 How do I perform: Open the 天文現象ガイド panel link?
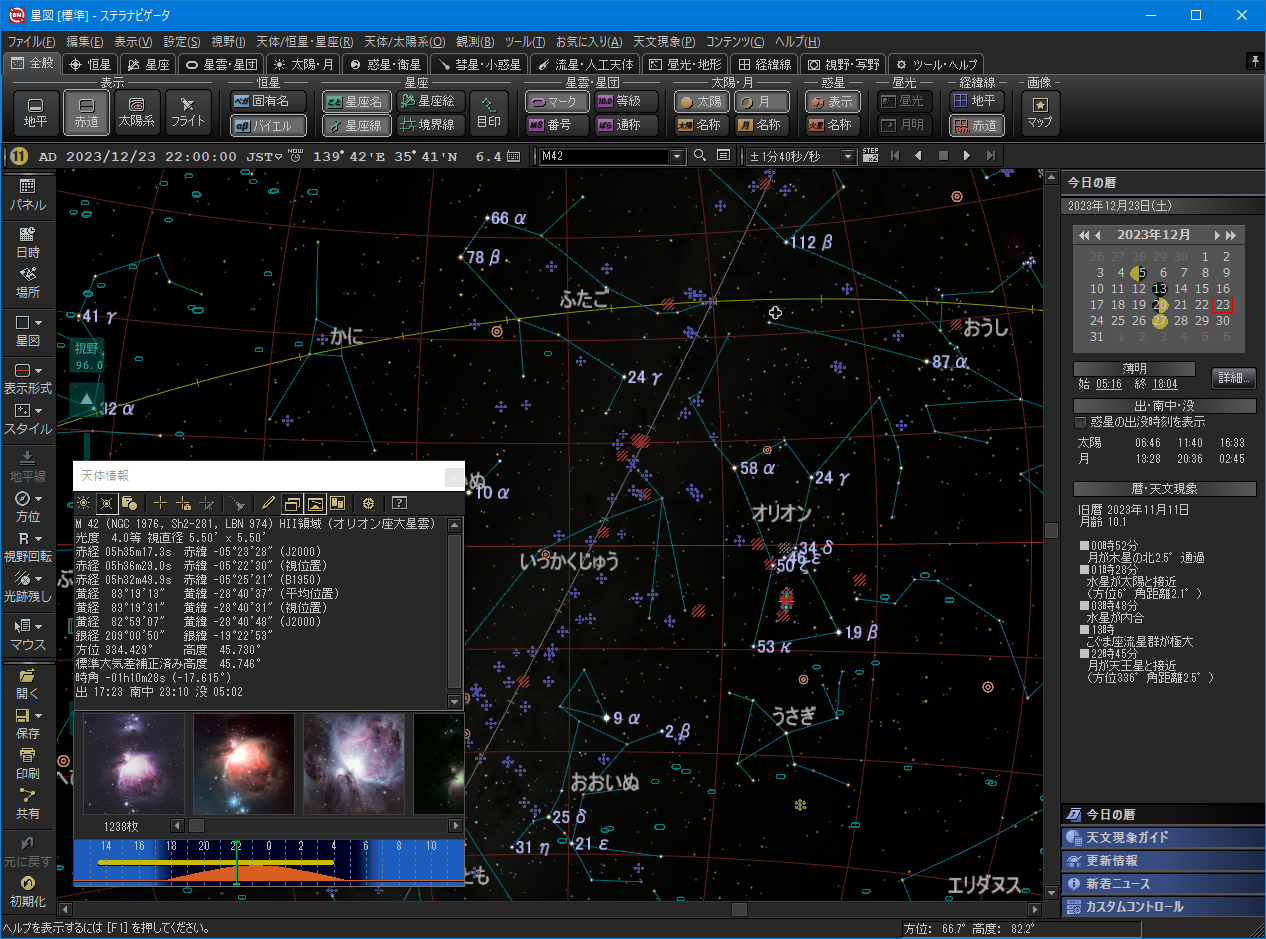tap(1126, 838)
